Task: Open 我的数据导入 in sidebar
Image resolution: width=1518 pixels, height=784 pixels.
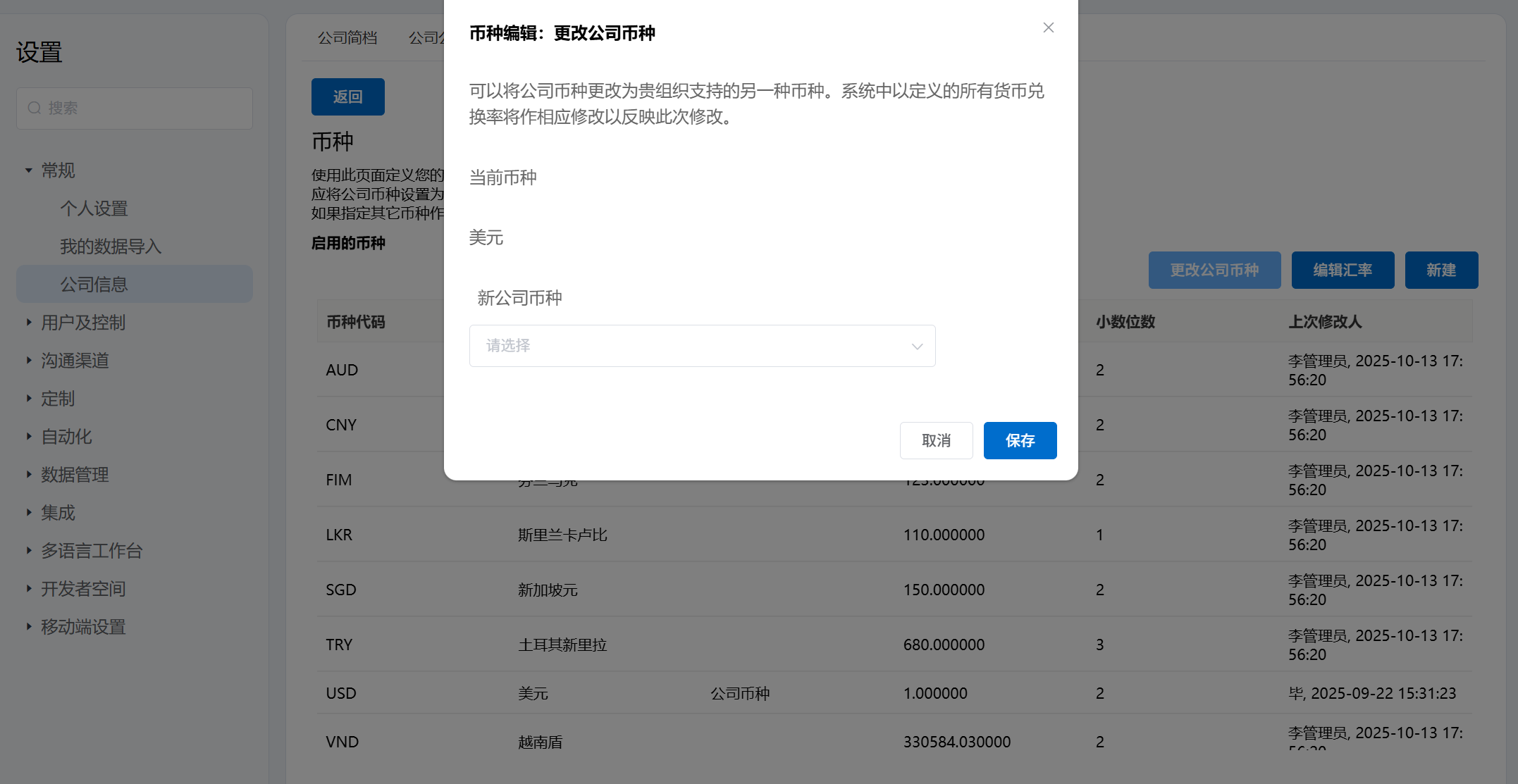Action: [x=111, y=247]
